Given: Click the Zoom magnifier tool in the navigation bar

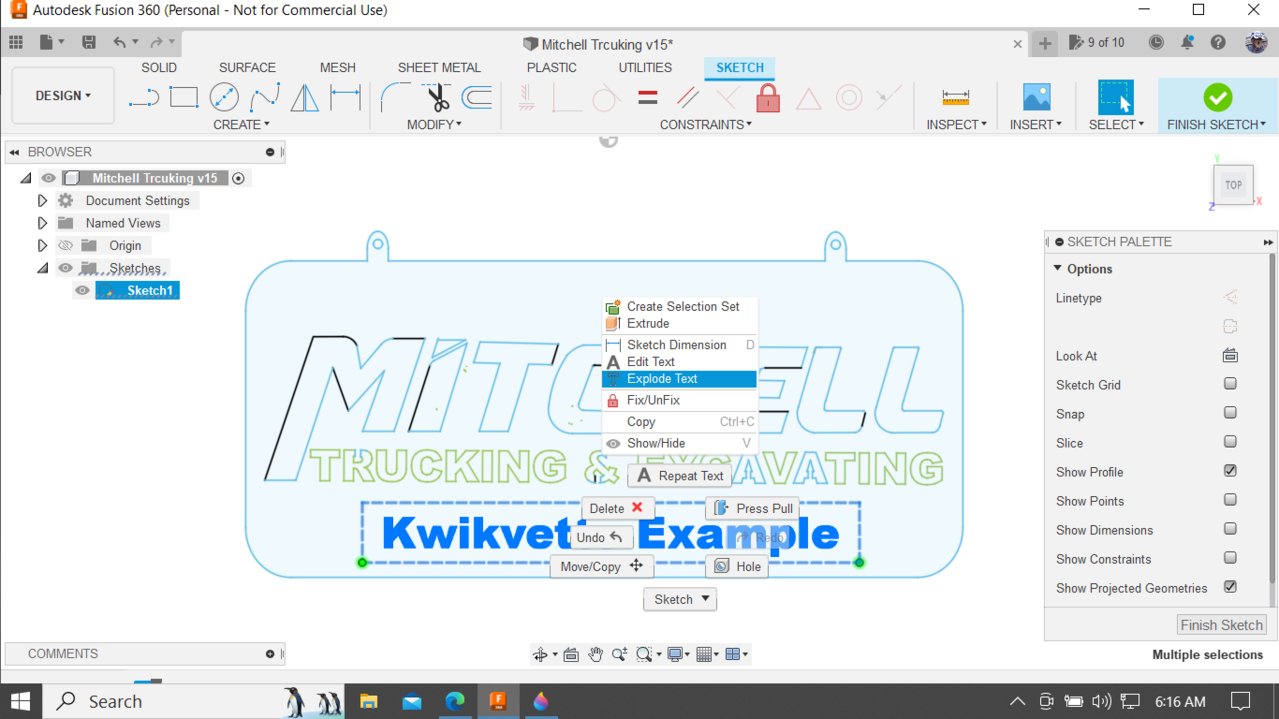Looking at the screenshot, I should click(620, 654).
